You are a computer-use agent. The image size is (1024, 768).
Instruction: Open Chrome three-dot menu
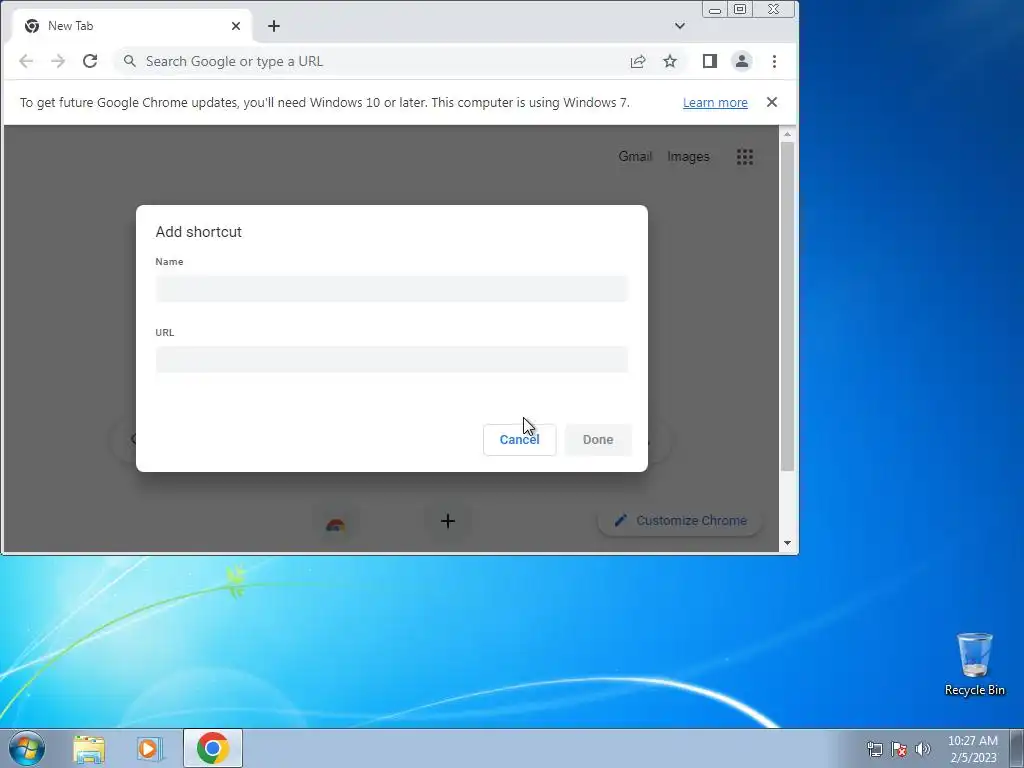(775, 61)
